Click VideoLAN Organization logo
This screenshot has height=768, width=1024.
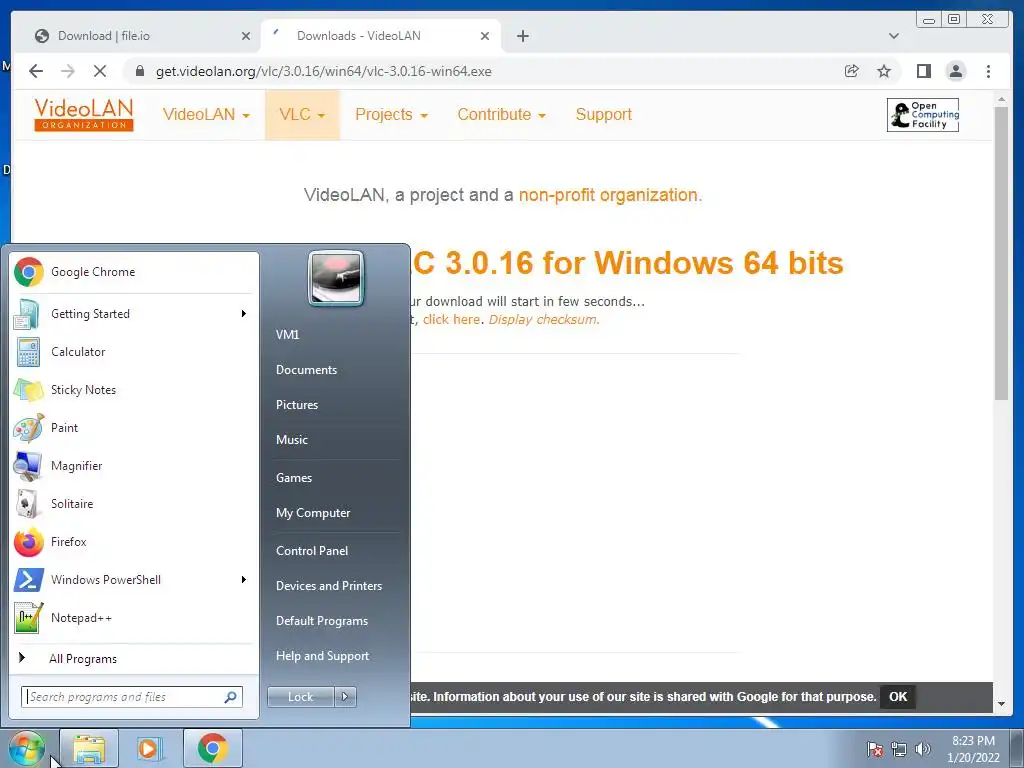tap(84, 114)
